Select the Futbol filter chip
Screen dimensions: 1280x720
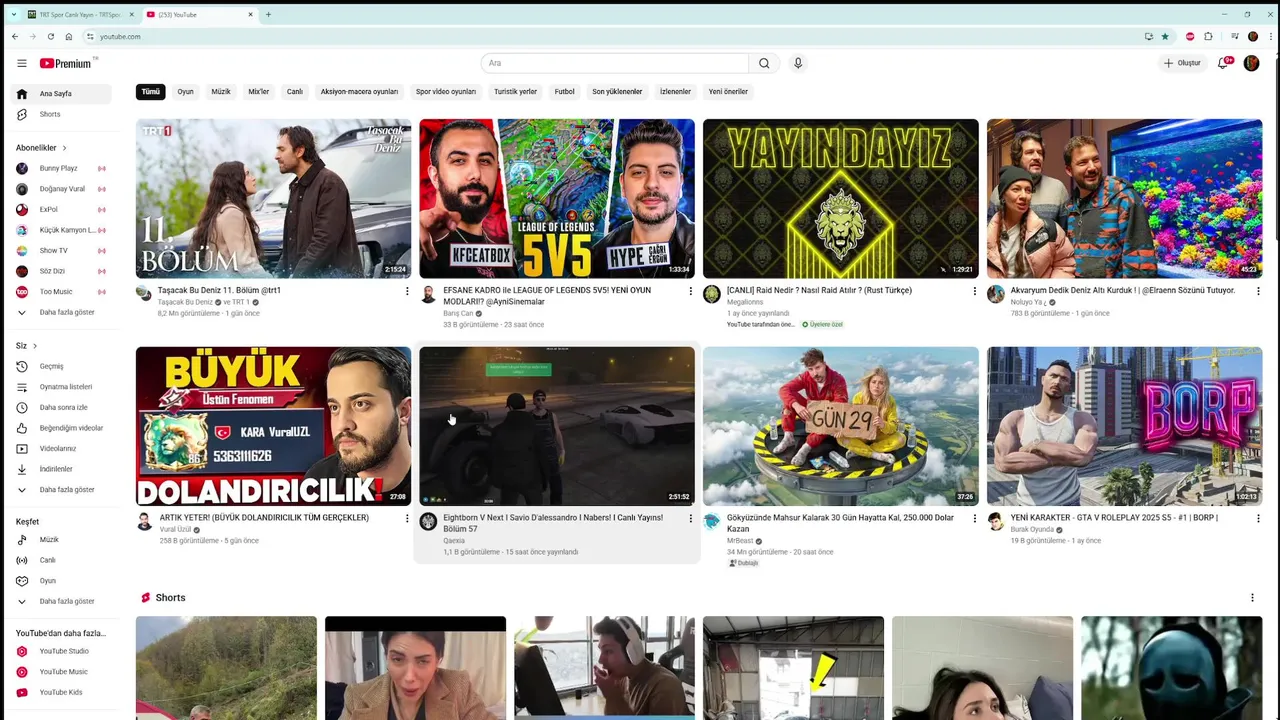click(565, 92)
